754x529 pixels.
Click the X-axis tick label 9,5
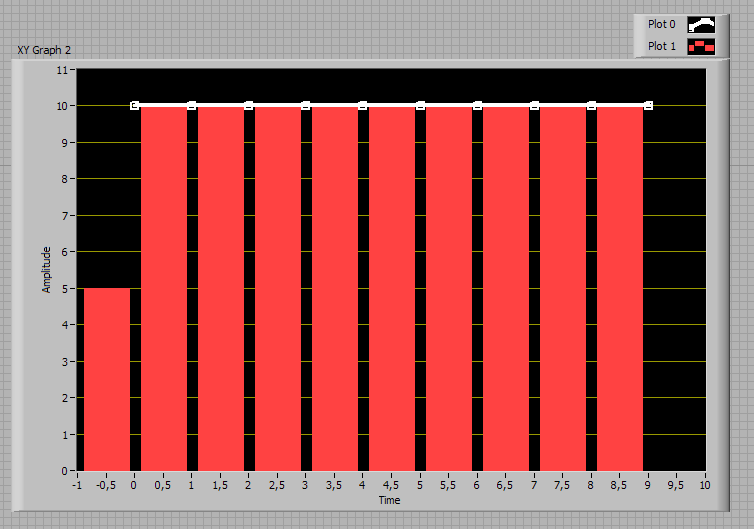click(x=676, y=486)
